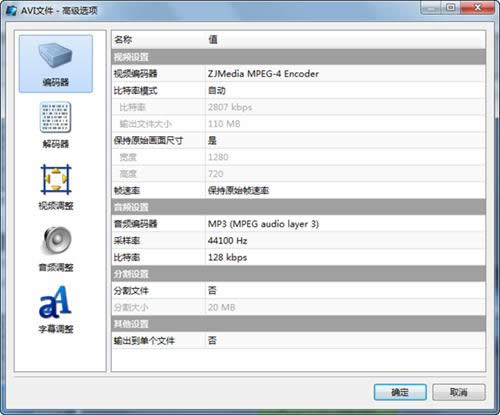Collapse the 视频设置 section header
This screenshot has width=500, height=415.
coord(298,57)
